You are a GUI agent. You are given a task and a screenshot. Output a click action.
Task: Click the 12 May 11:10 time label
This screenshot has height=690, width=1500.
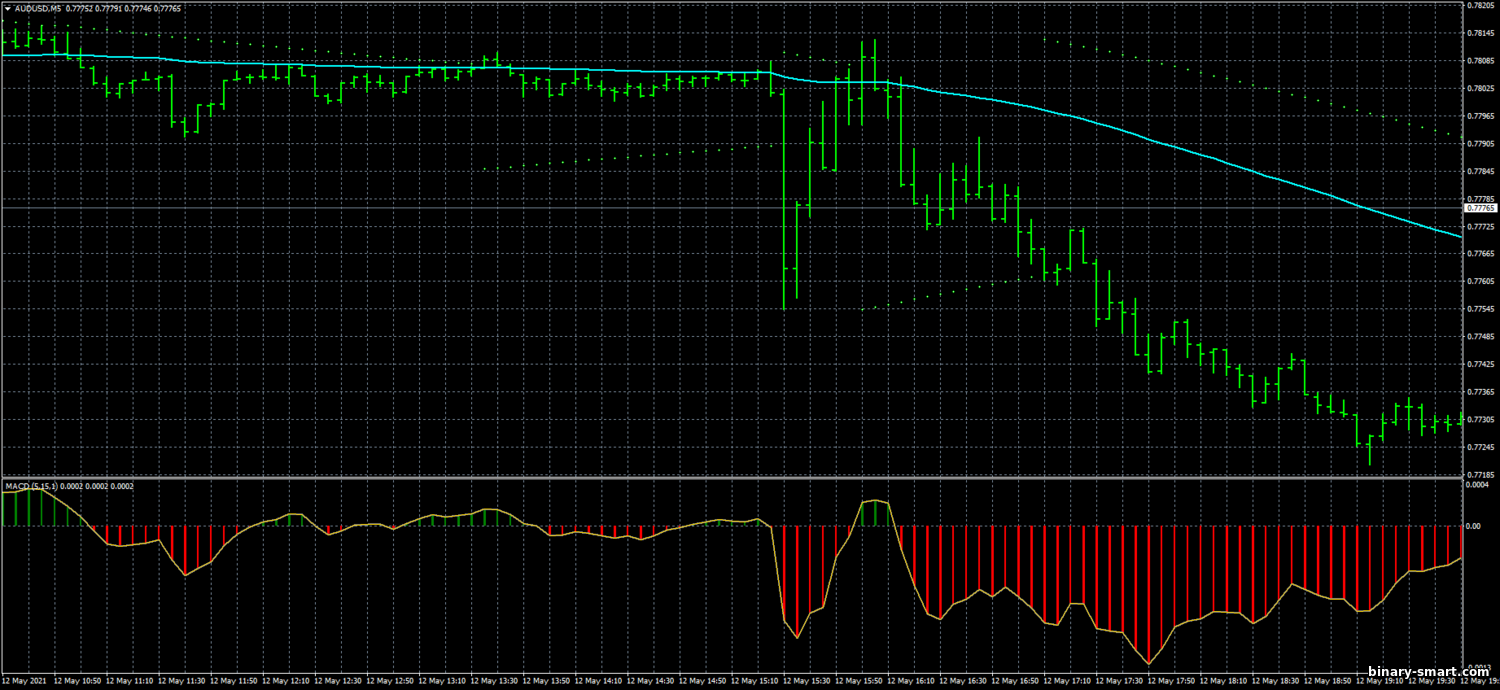pos(129,681)
